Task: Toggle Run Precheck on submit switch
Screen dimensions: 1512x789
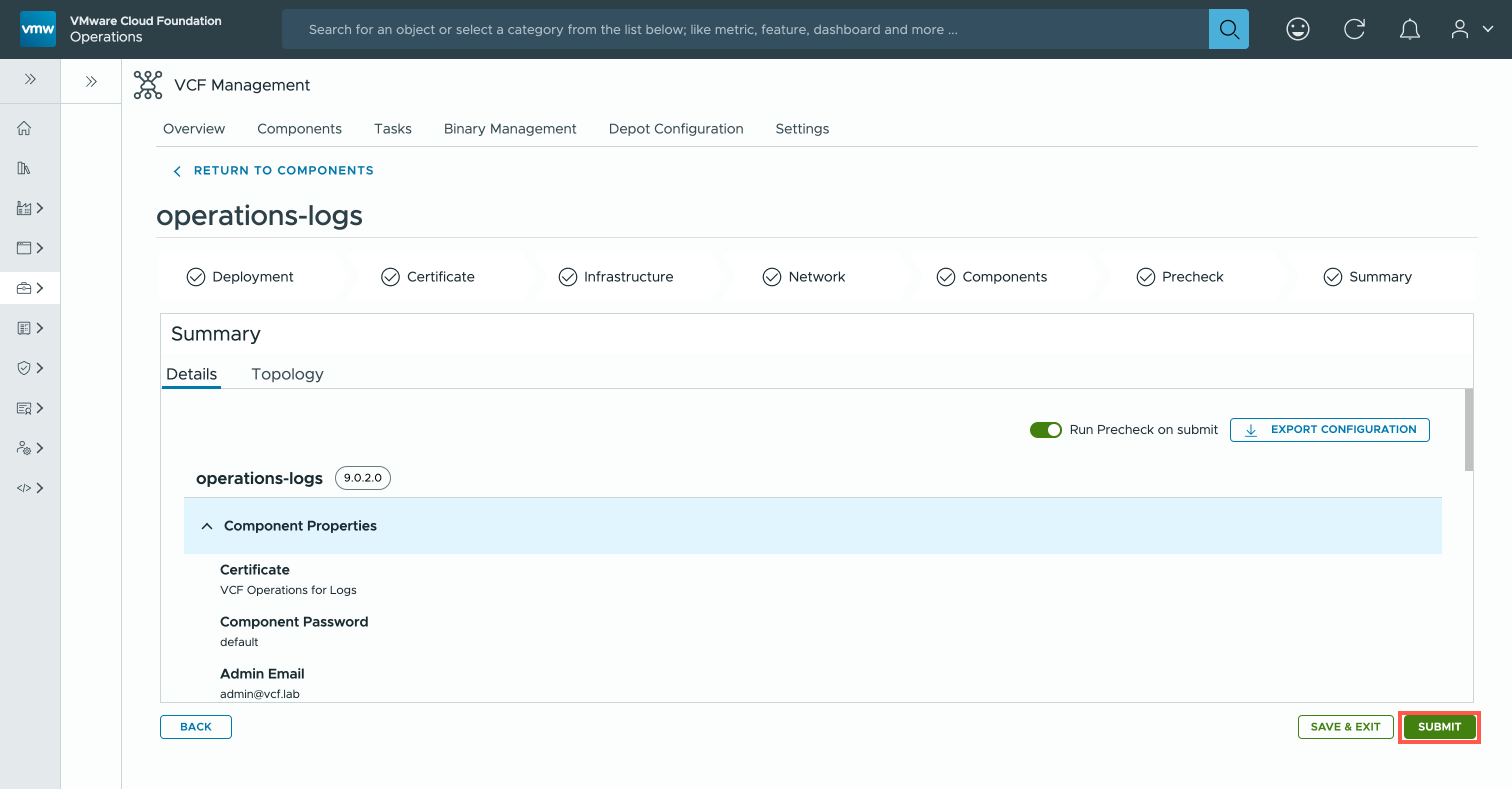Action: click(x=1045, y=429)
